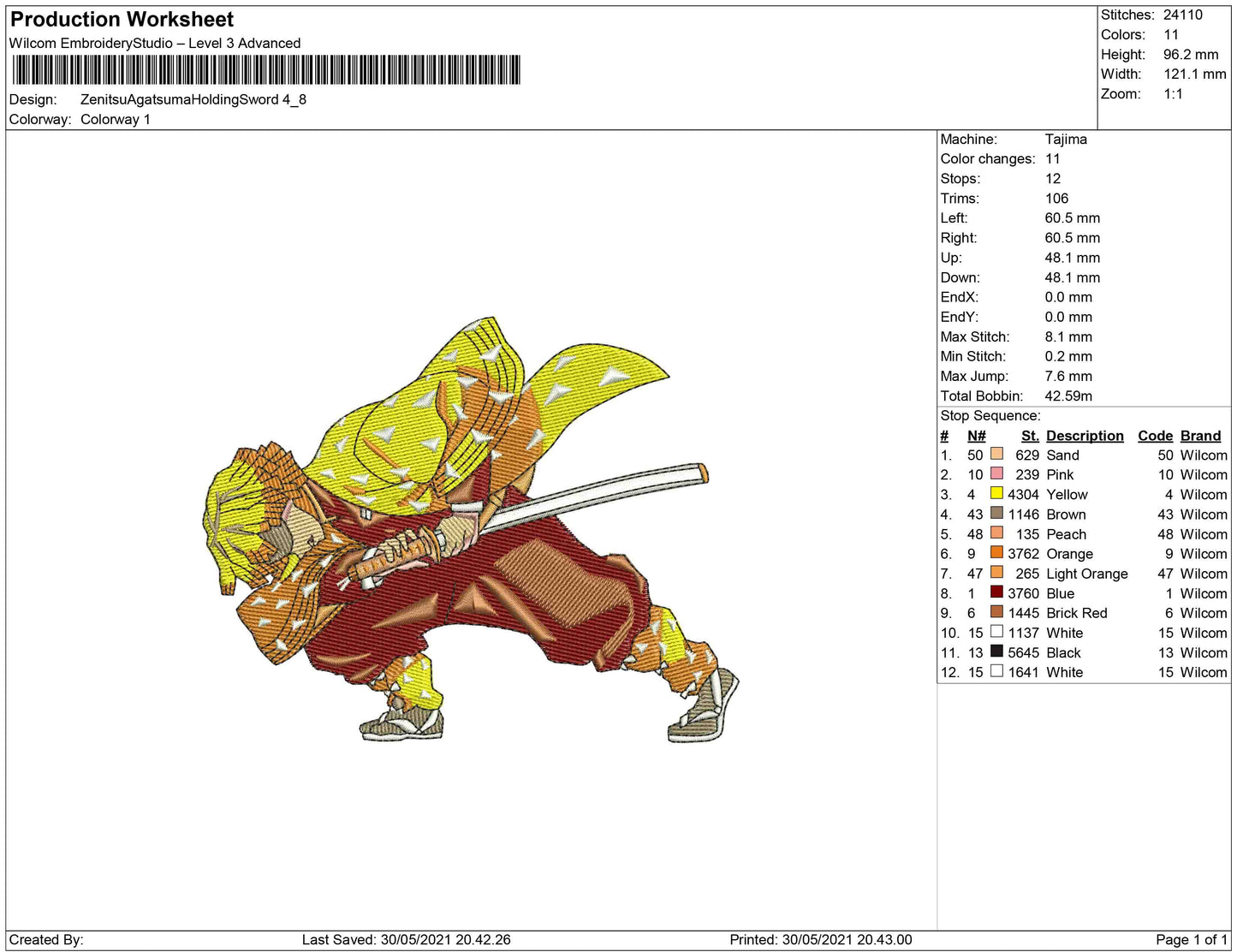Click the 'Brick Red' description text

pos(1077,613)
